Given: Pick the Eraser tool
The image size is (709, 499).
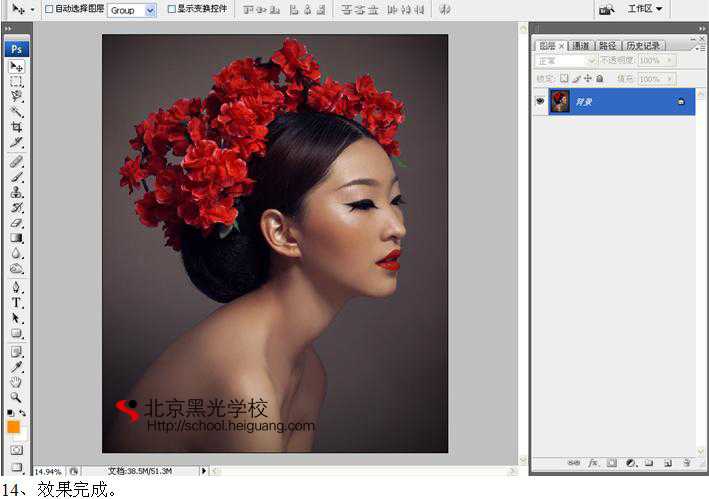Looking at the screenshot, I should tap(17, 223).
